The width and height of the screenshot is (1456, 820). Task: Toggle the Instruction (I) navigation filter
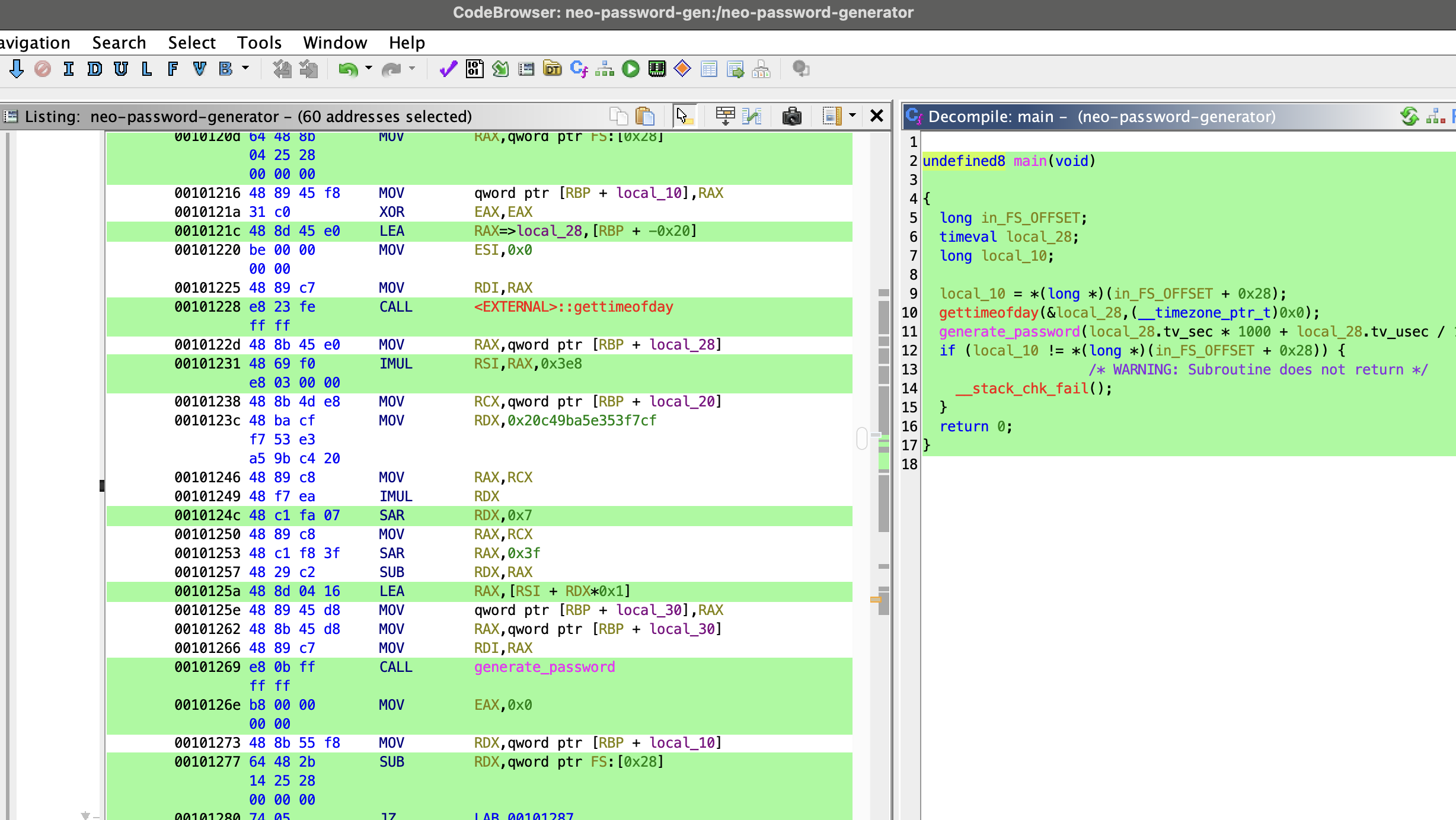(69, 69)
